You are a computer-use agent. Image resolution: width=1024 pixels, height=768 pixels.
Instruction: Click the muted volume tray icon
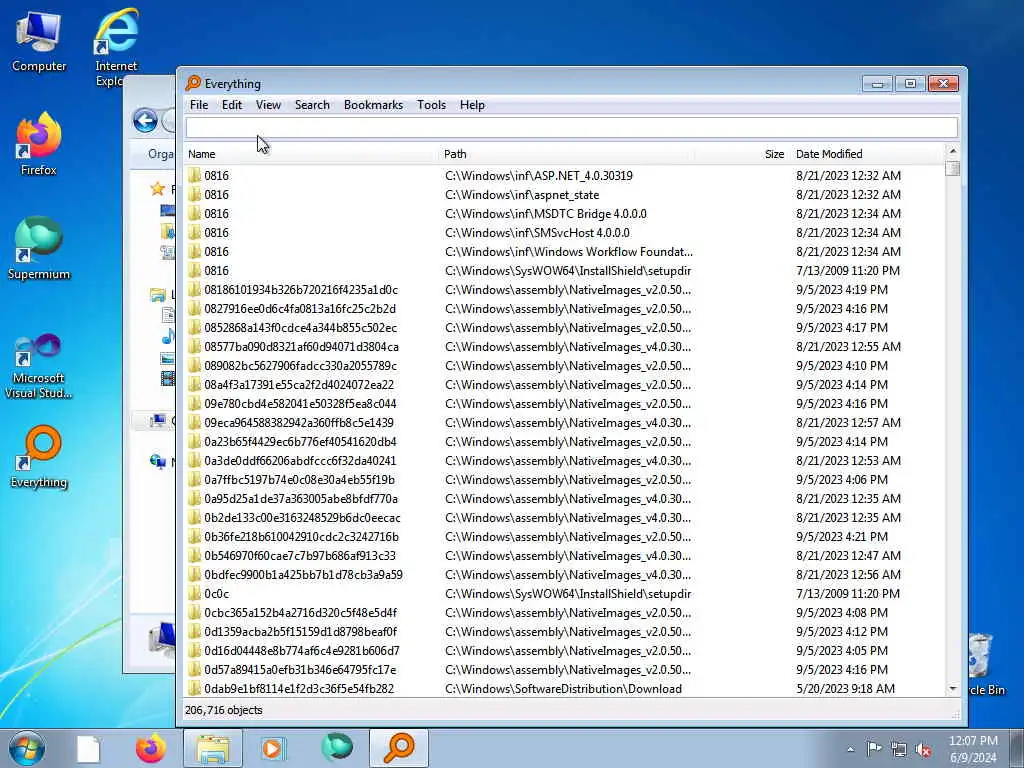point(923,749)
